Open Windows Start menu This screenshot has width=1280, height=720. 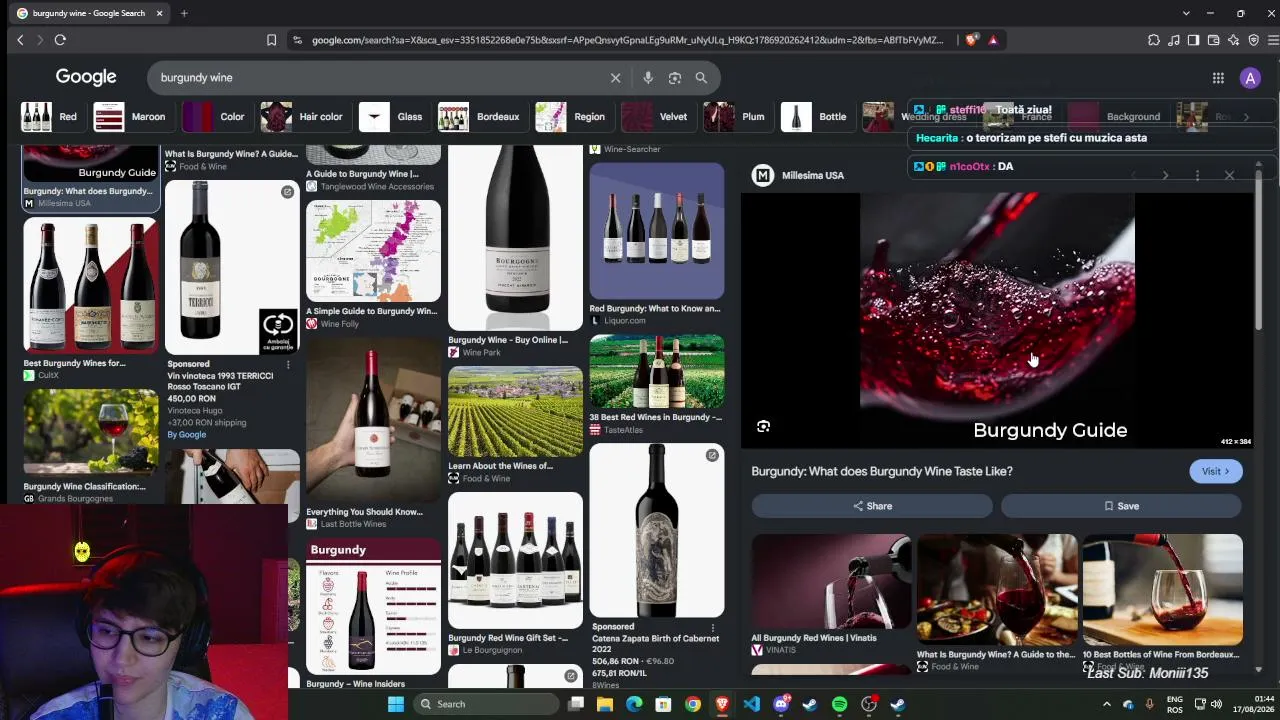396,704
